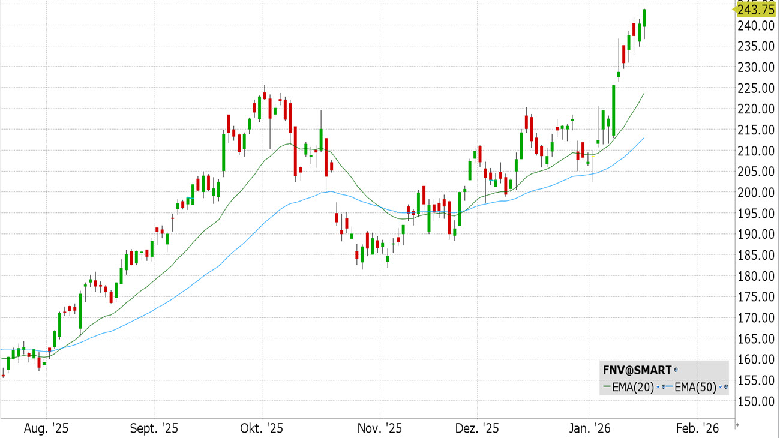This screenshot has width=780, height=438.
Task: Click the EMA(20) legend label
Action: pos(633,387)
